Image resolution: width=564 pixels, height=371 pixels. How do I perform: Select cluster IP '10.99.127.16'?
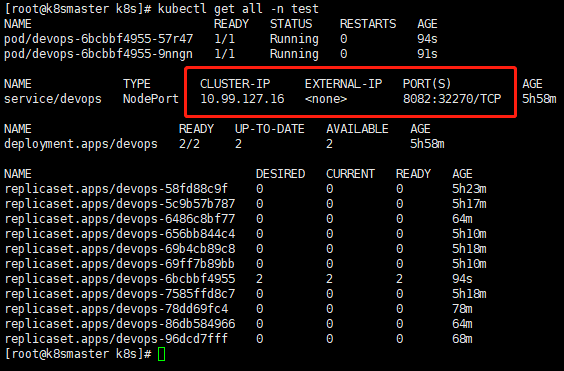pos(242,99)
